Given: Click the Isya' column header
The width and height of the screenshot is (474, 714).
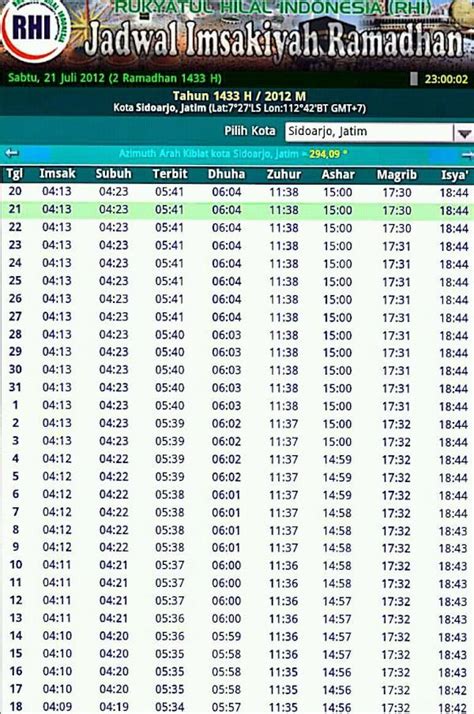Looking at the screenshot, I should coord(454,175).
